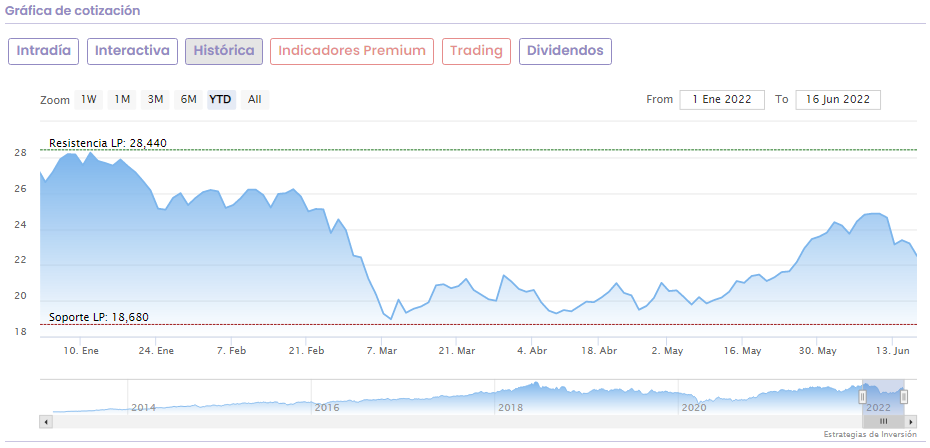
Task: Show the Dividendos tab
Action: pyautogui.click(x=565, y=51)
